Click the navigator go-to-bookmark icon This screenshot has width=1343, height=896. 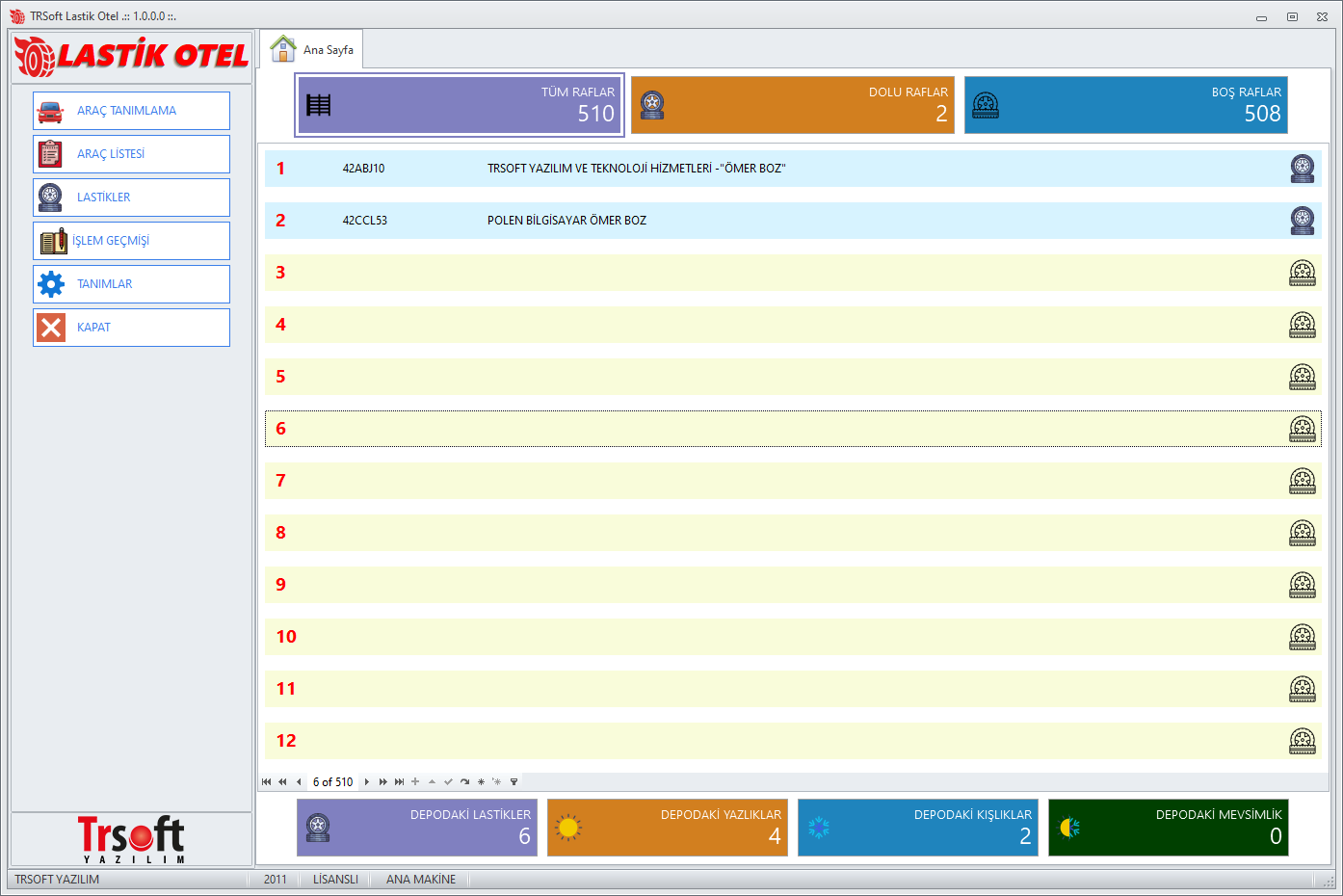point(497,781)
